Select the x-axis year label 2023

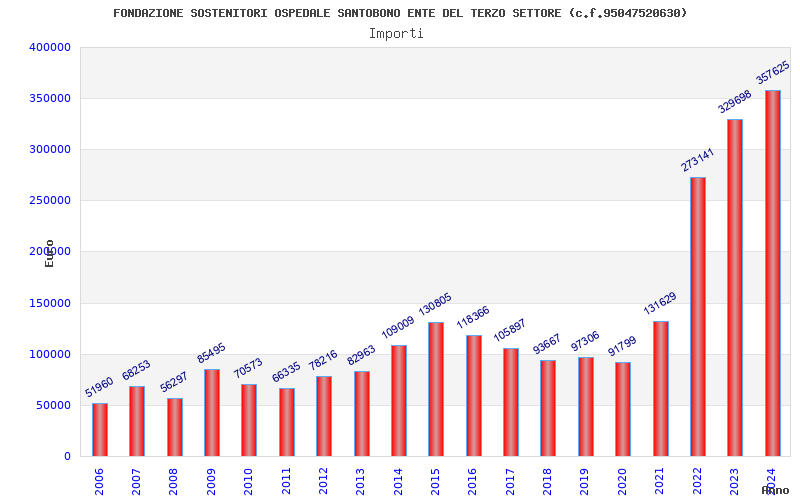point(734,482)
